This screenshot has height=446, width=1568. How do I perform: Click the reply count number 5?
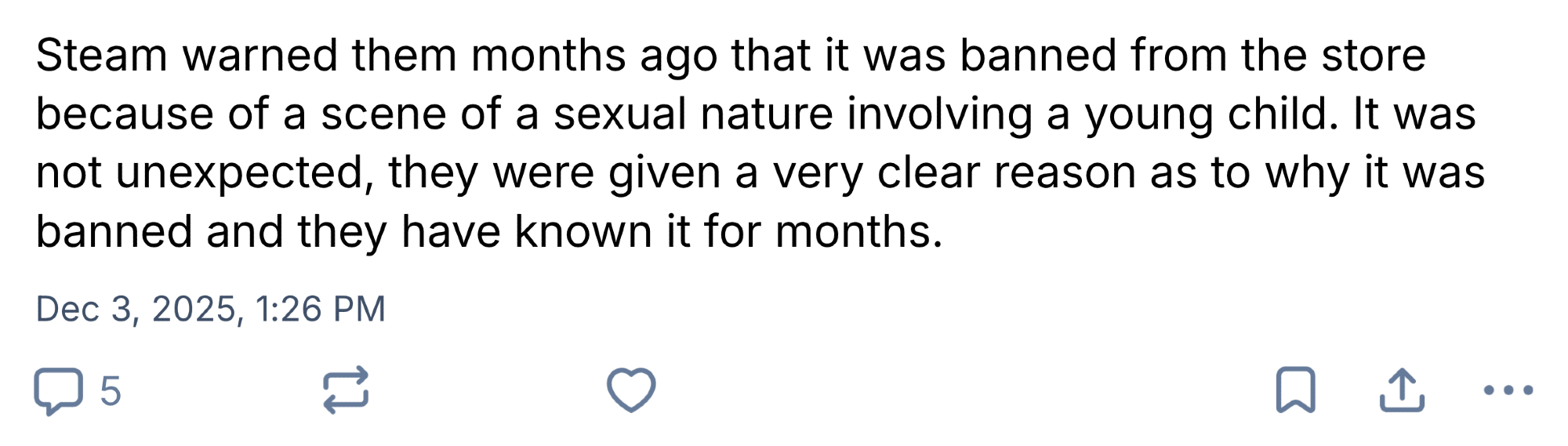111,390
